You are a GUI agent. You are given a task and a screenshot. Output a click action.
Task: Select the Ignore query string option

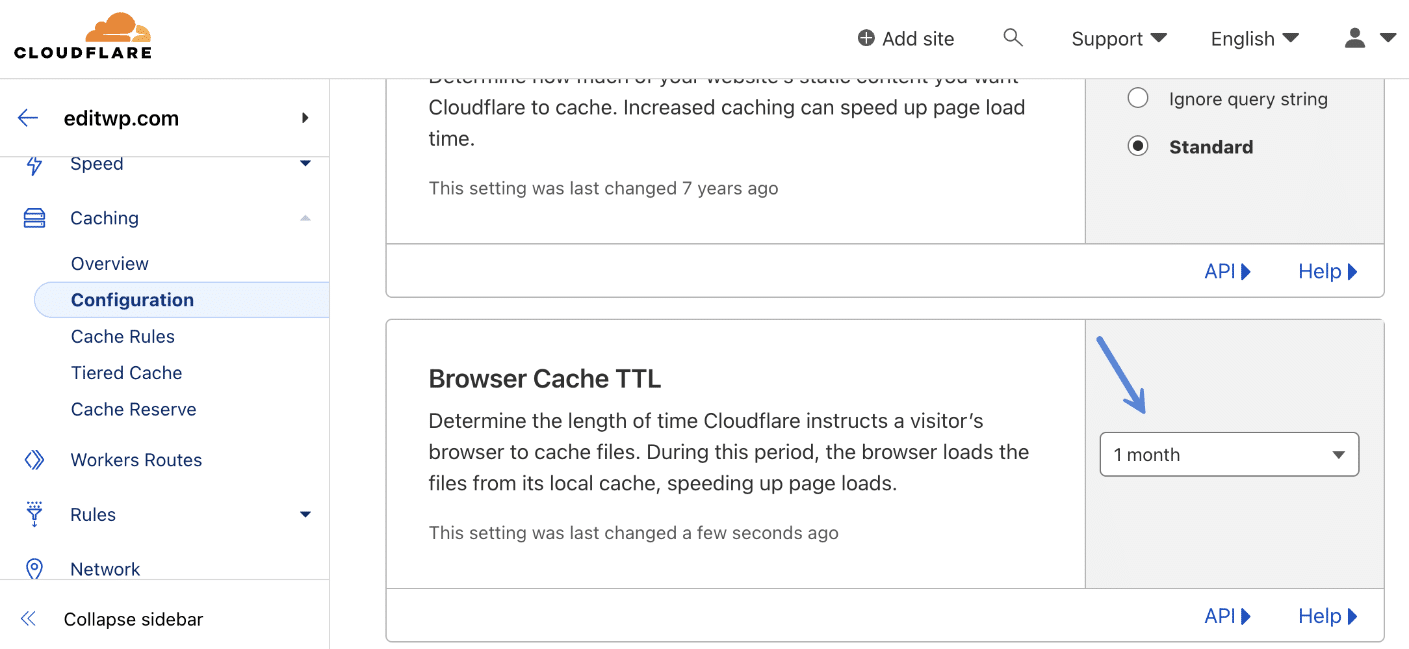click(x=1138, y=99)
